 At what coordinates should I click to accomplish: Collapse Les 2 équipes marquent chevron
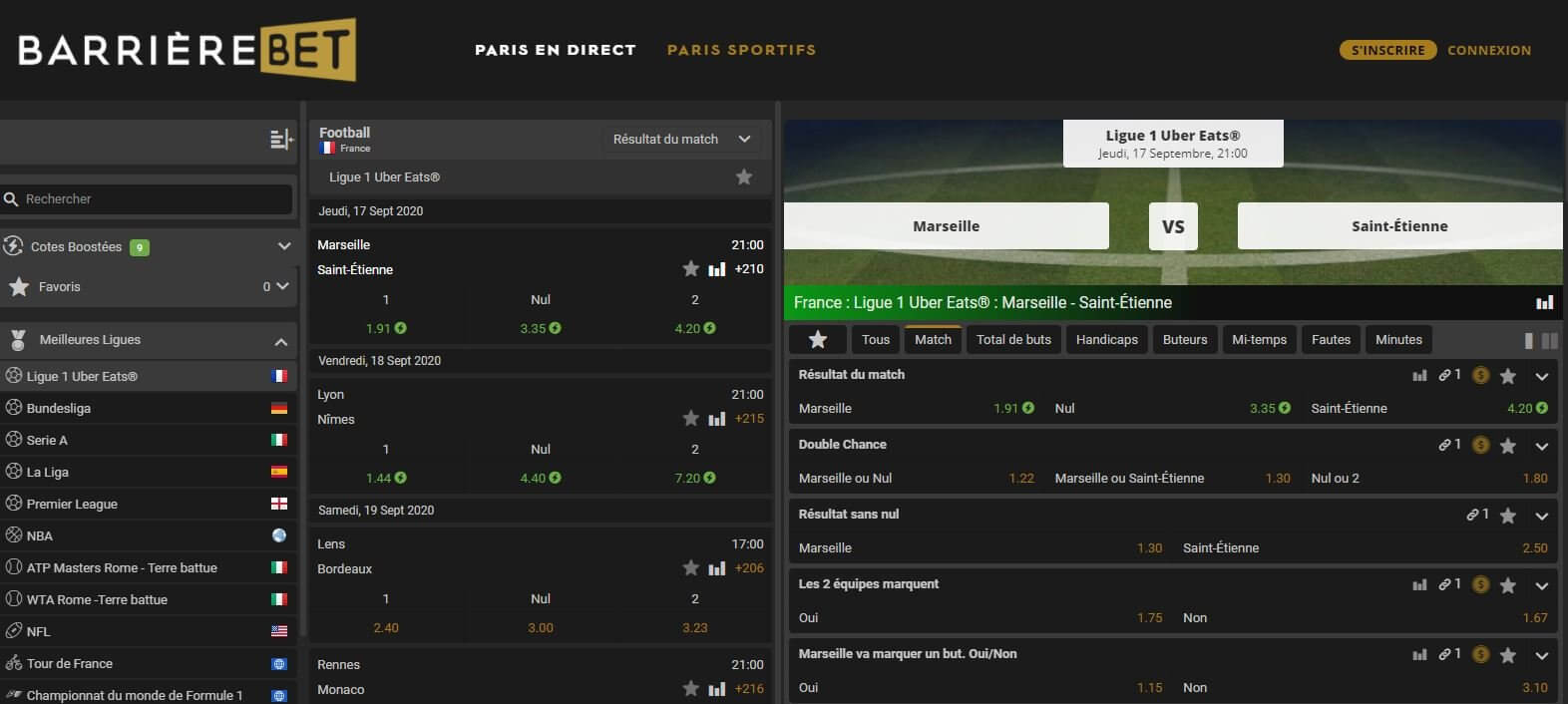[x=1542, y=585]
